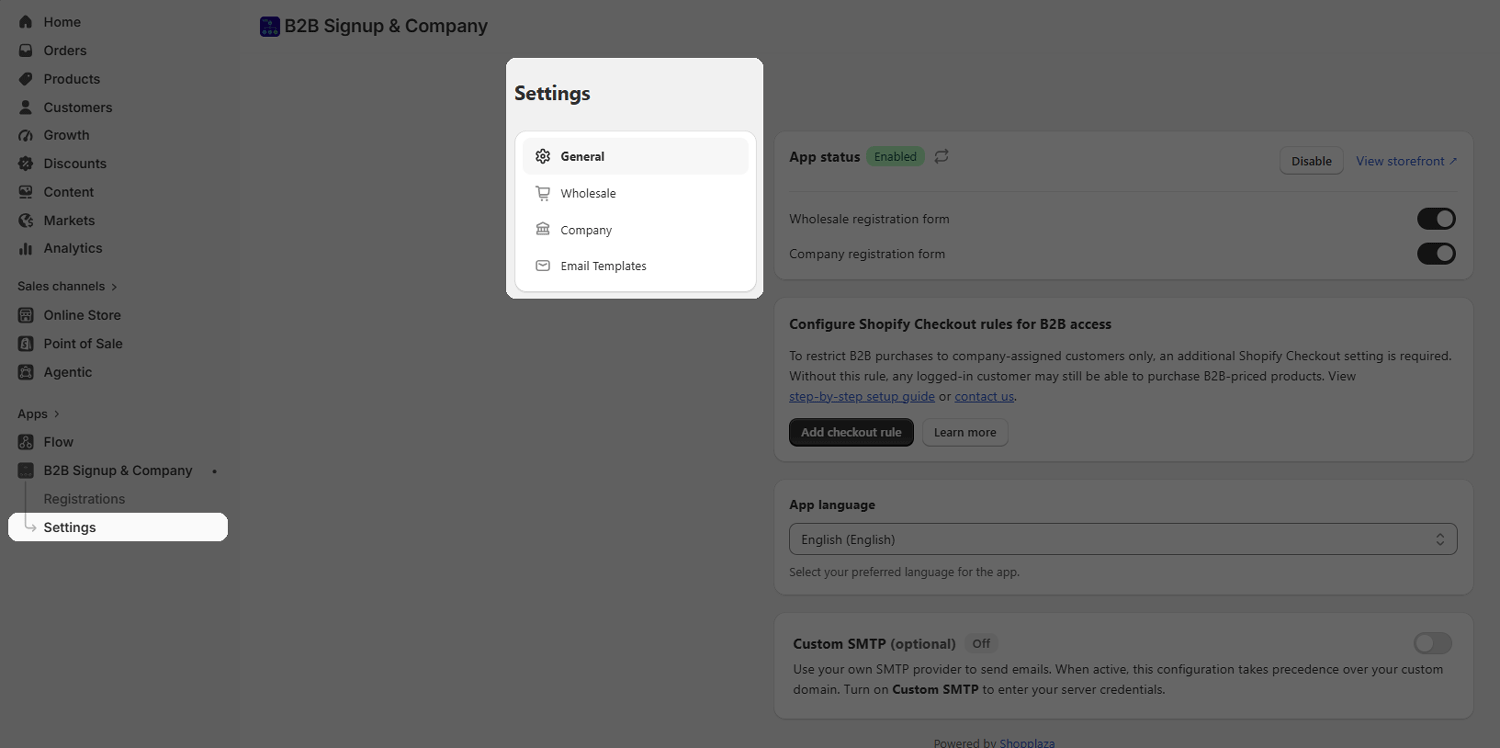
Task: Click the Discounts badge icon
Action: tap(26, 163)
